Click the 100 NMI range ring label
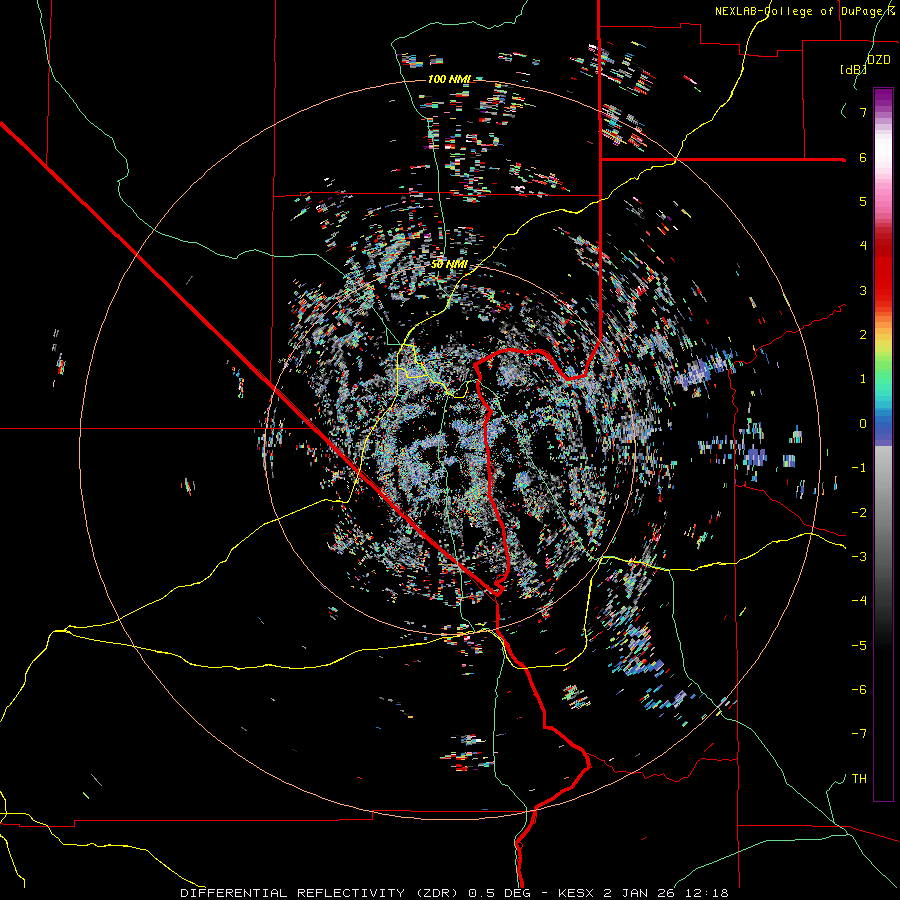This screenshot has width=900, height=900. [x=449, y=79]
